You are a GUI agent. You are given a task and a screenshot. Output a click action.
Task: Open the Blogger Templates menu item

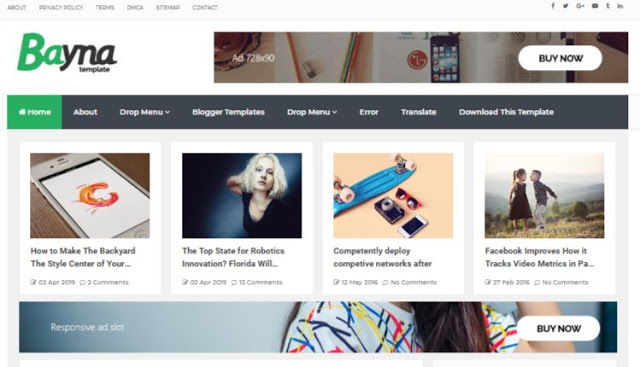point(229,112)
